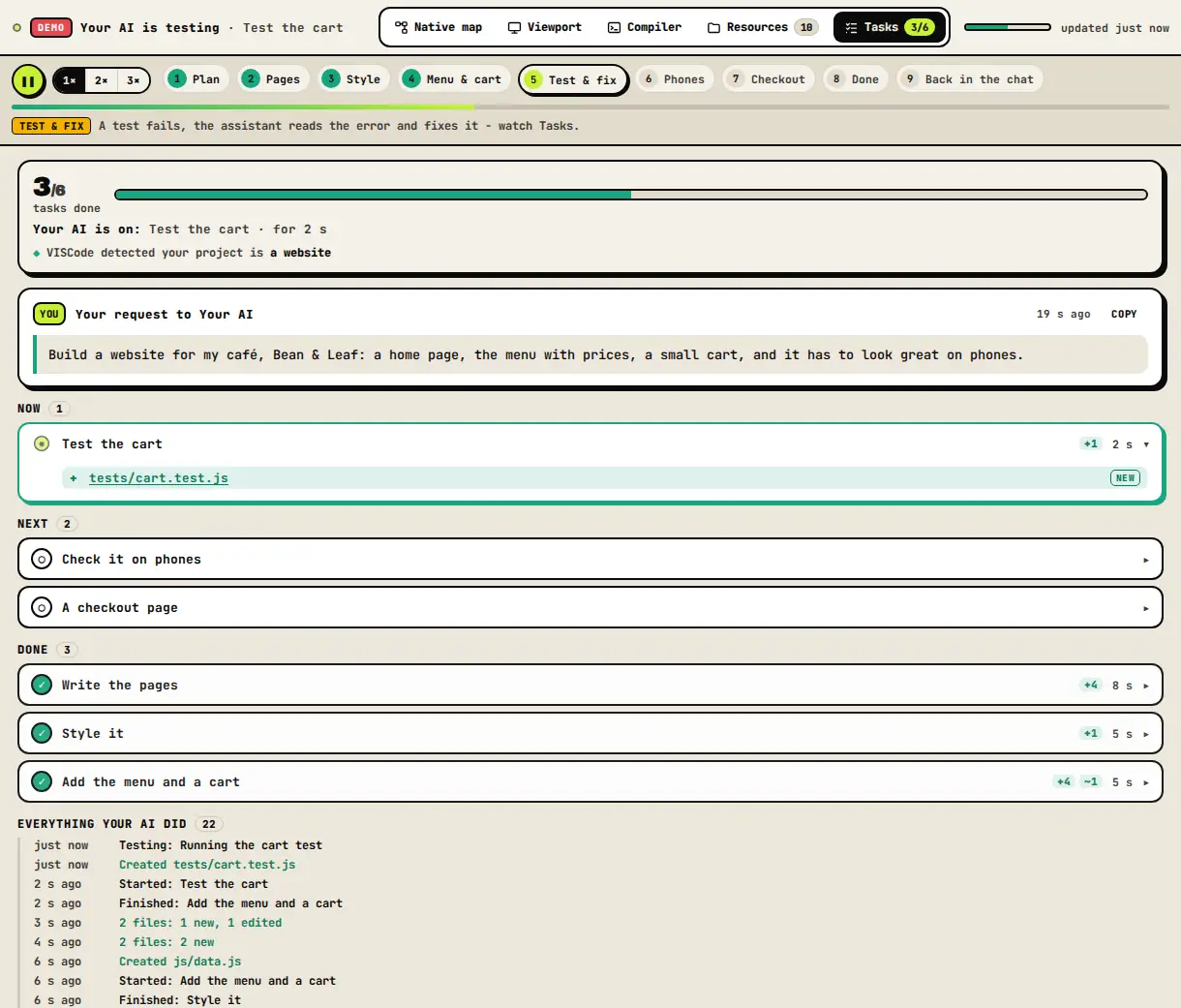The height and width of the screenshot is (1008, 1181).
Task: Click the done checkmark of Write the pages
Action: [42, 685]
